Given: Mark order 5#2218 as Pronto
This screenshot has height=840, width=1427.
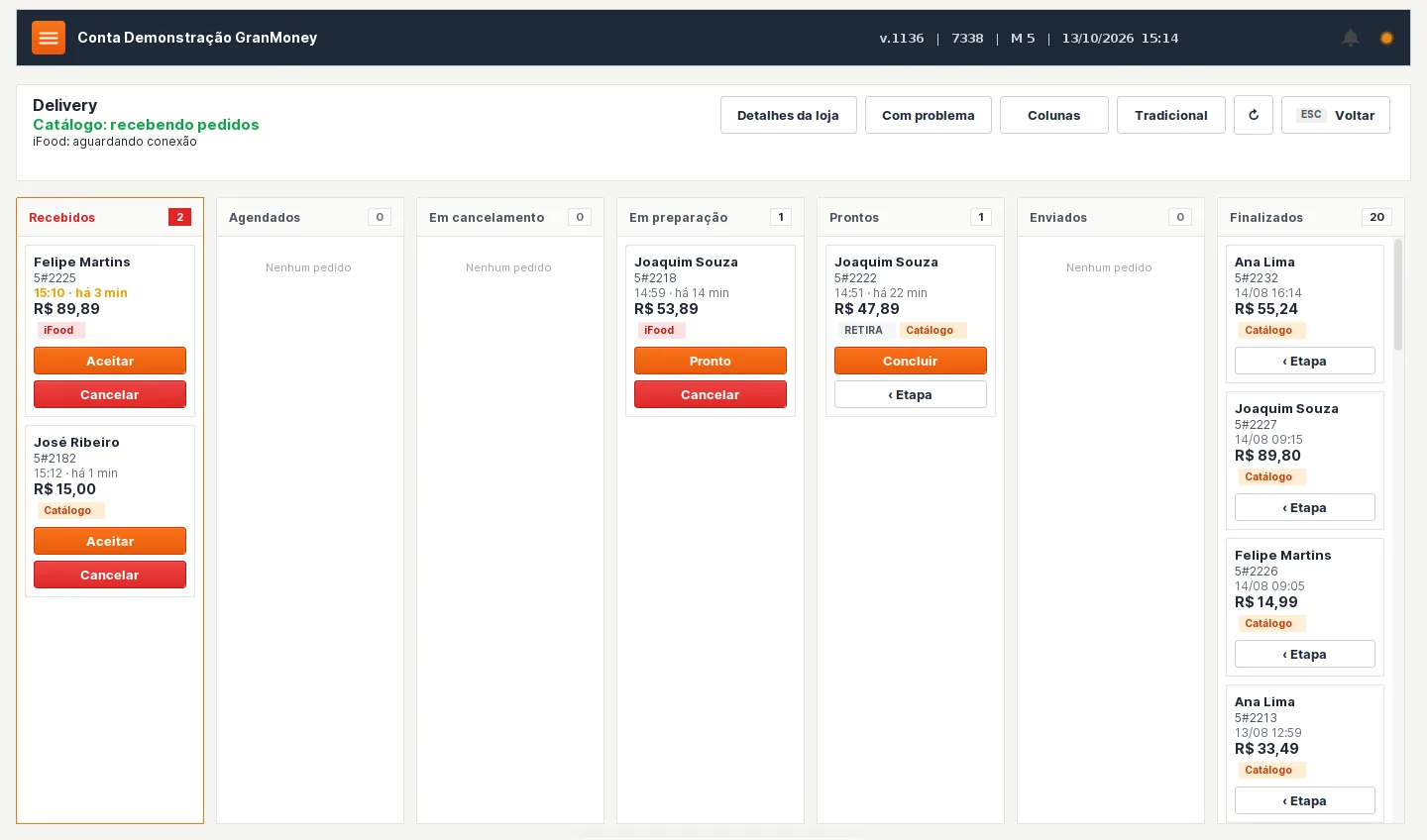Looking at the screenshot, I should click(711, 361).
